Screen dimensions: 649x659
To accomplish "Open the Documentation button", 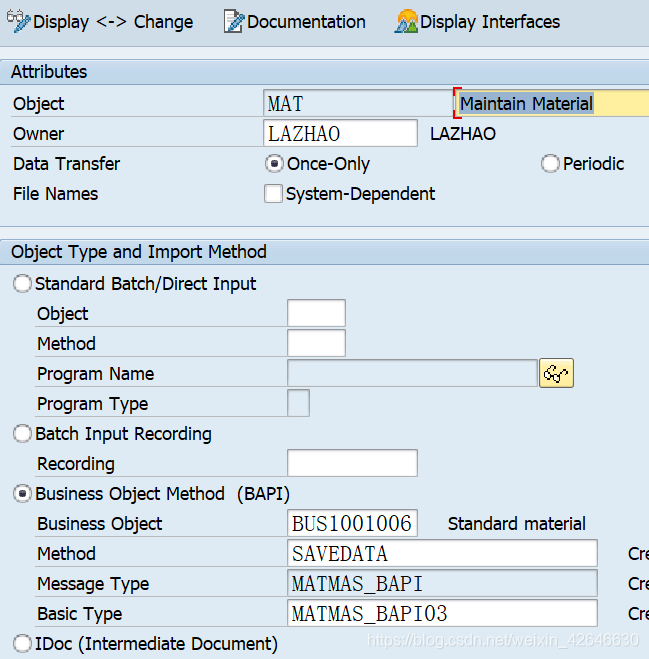I will (295, 22).
